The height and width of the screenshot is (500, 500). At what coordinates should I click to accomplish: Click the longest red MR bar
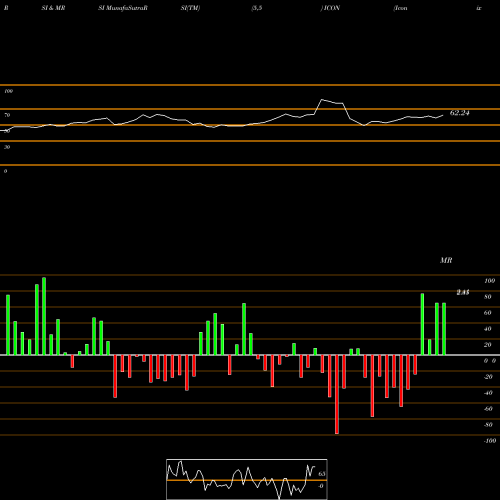tap(337, 394)
